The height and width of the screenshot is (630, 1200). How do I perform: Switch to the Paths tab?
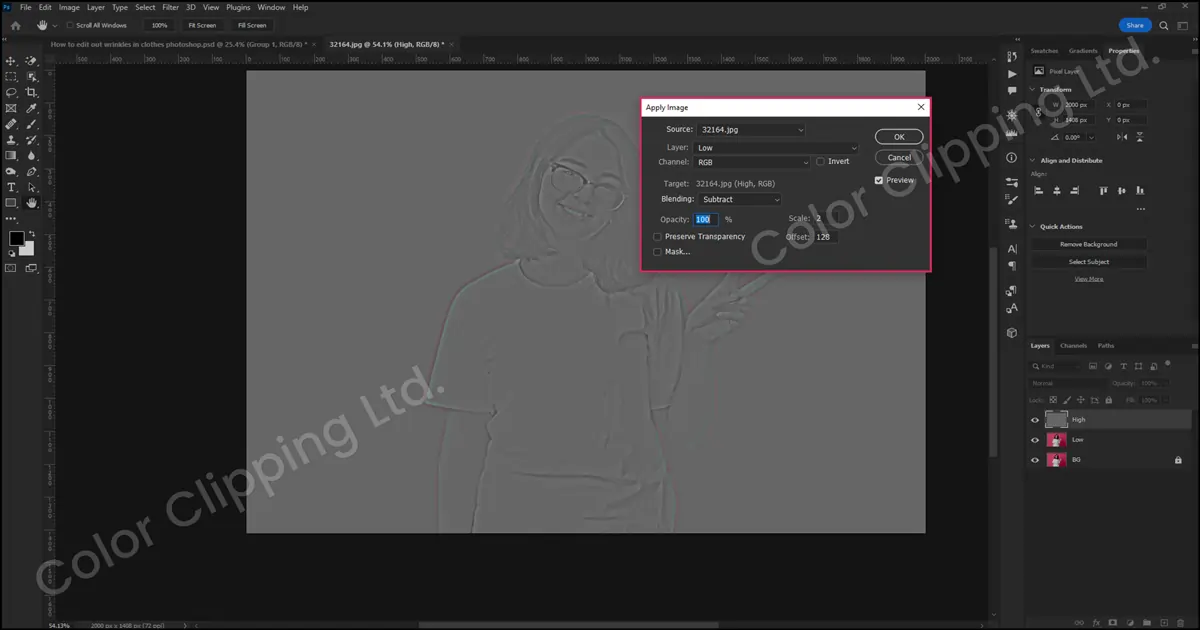tap(1106, 346)
